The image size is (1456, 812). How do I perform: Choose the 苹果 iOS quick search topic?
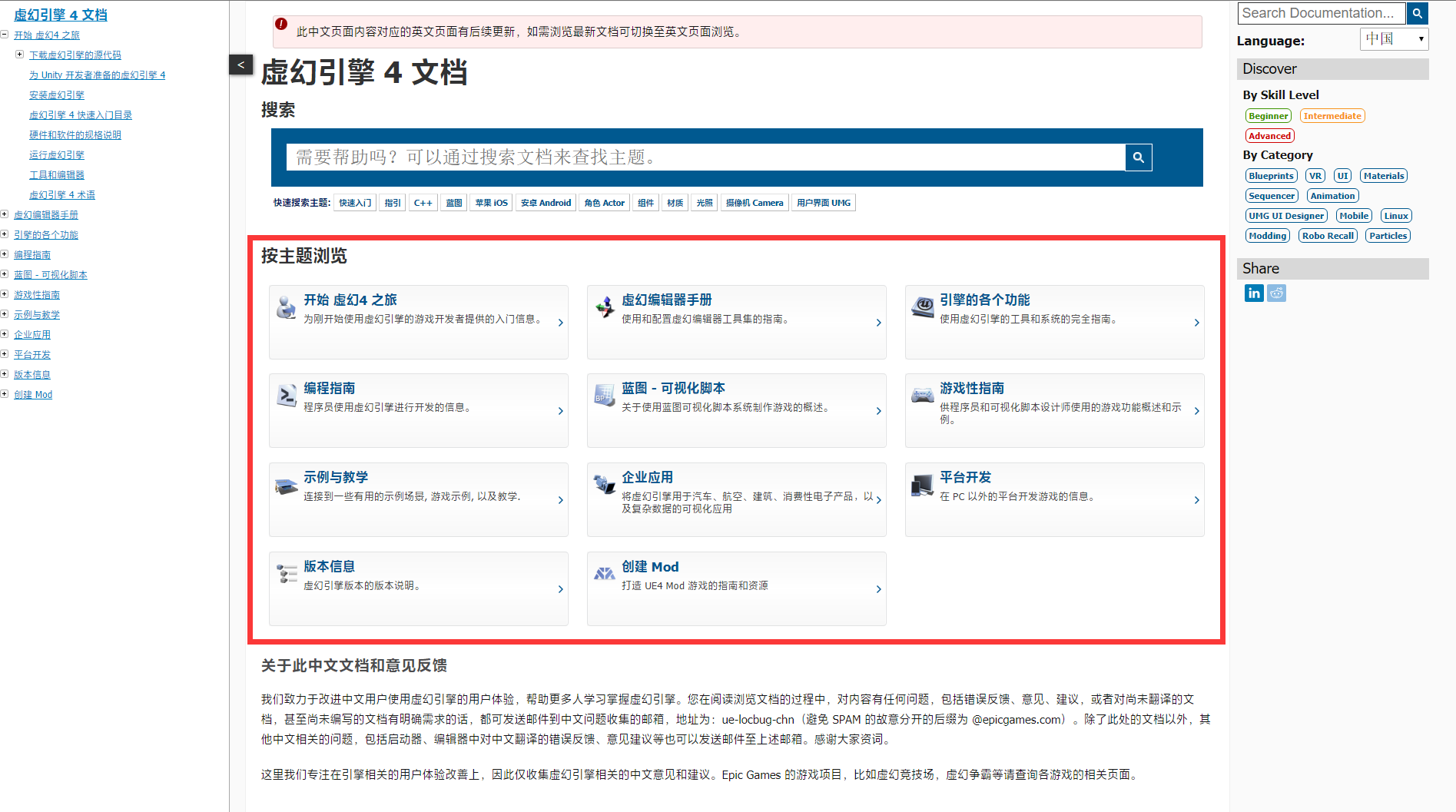click(492, 203)
